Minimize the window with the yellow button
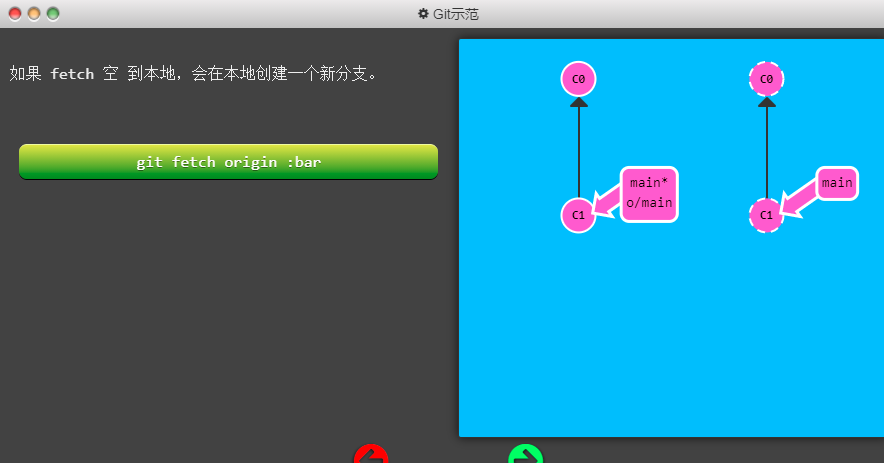The image size is (884, 463). coord(34,14)
